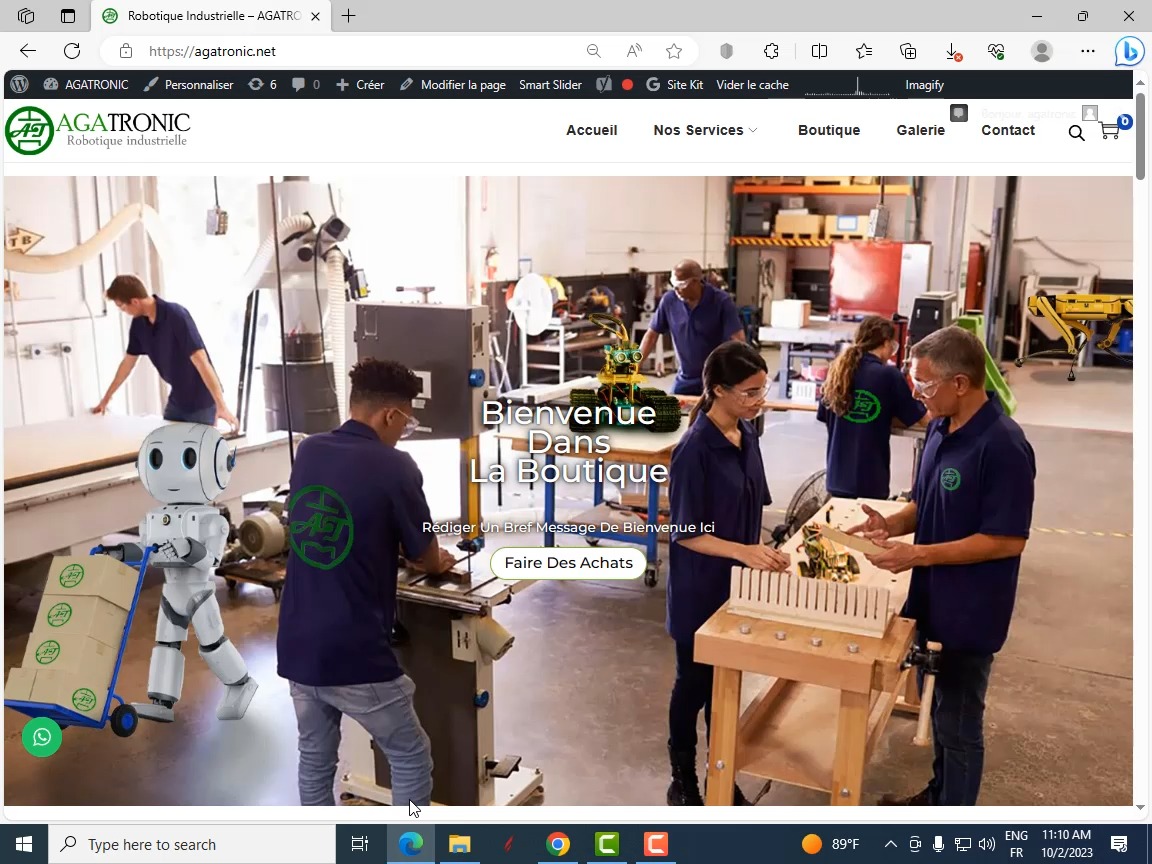Go to the Accueil page
This screenshot has width=1152, height=864.
tap(591, 130)
